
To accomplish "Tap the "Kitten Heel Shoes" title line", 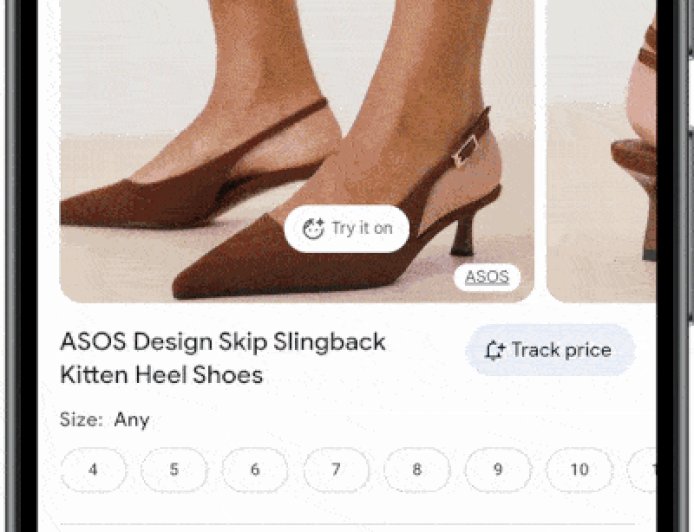I will pos(161,376).
